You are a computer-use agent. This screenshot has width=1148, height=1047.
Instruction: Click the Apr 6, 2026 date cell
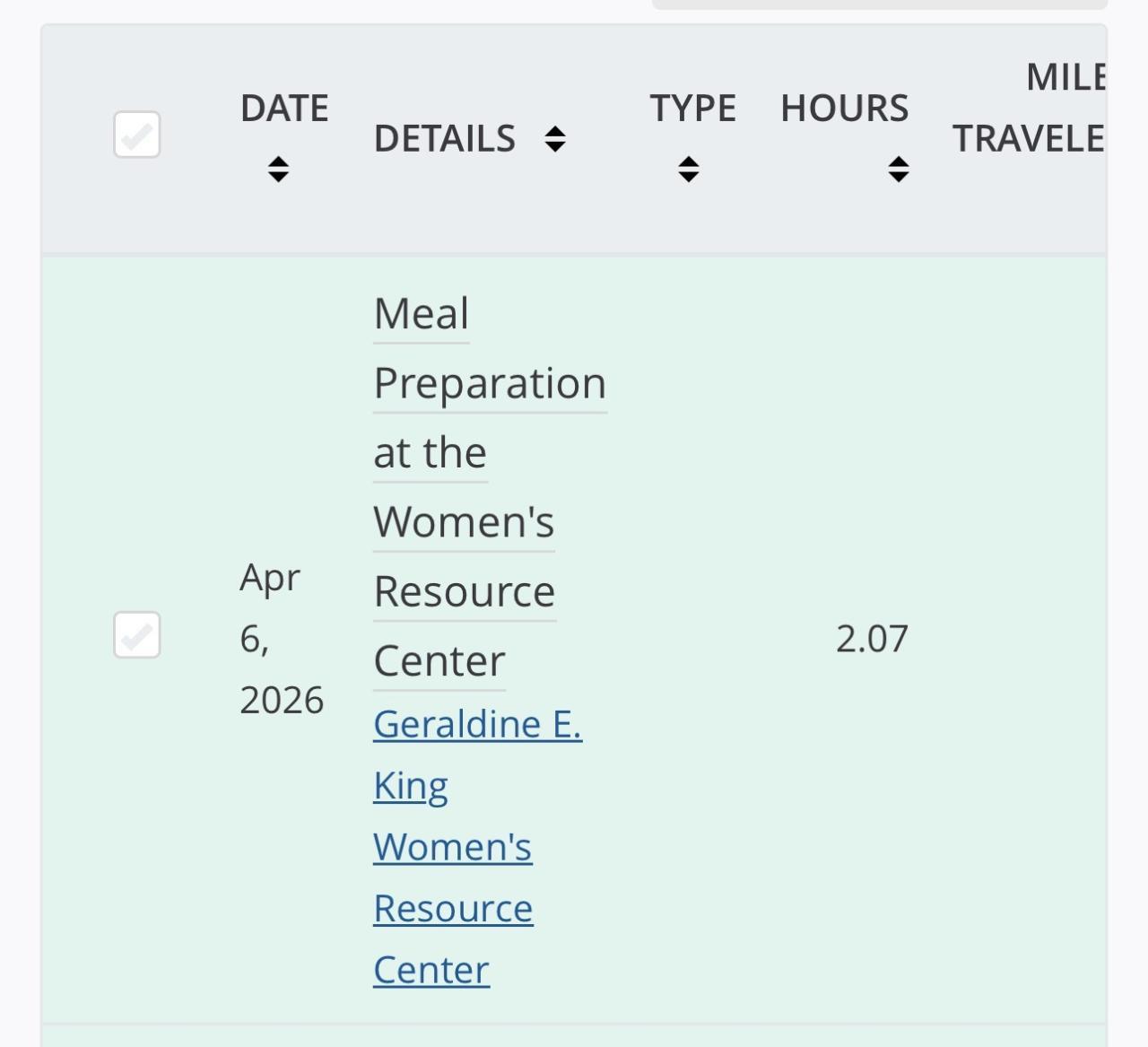[281, 639]
